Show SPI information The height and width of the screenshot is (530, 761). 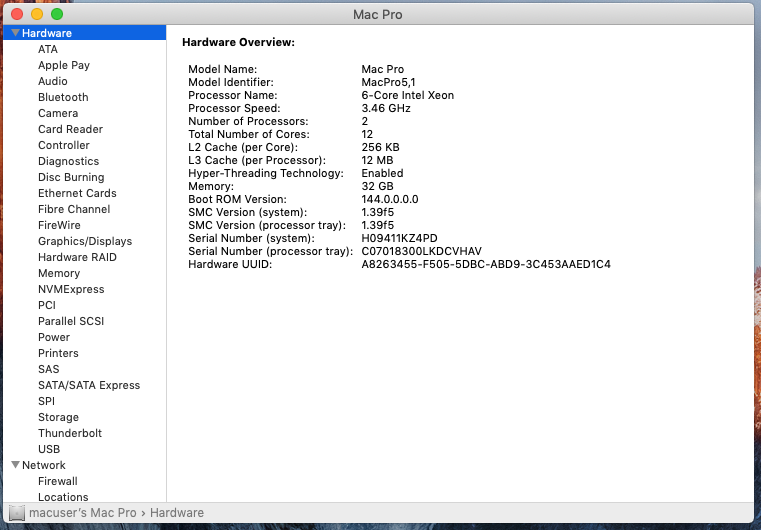coord(47,401)
